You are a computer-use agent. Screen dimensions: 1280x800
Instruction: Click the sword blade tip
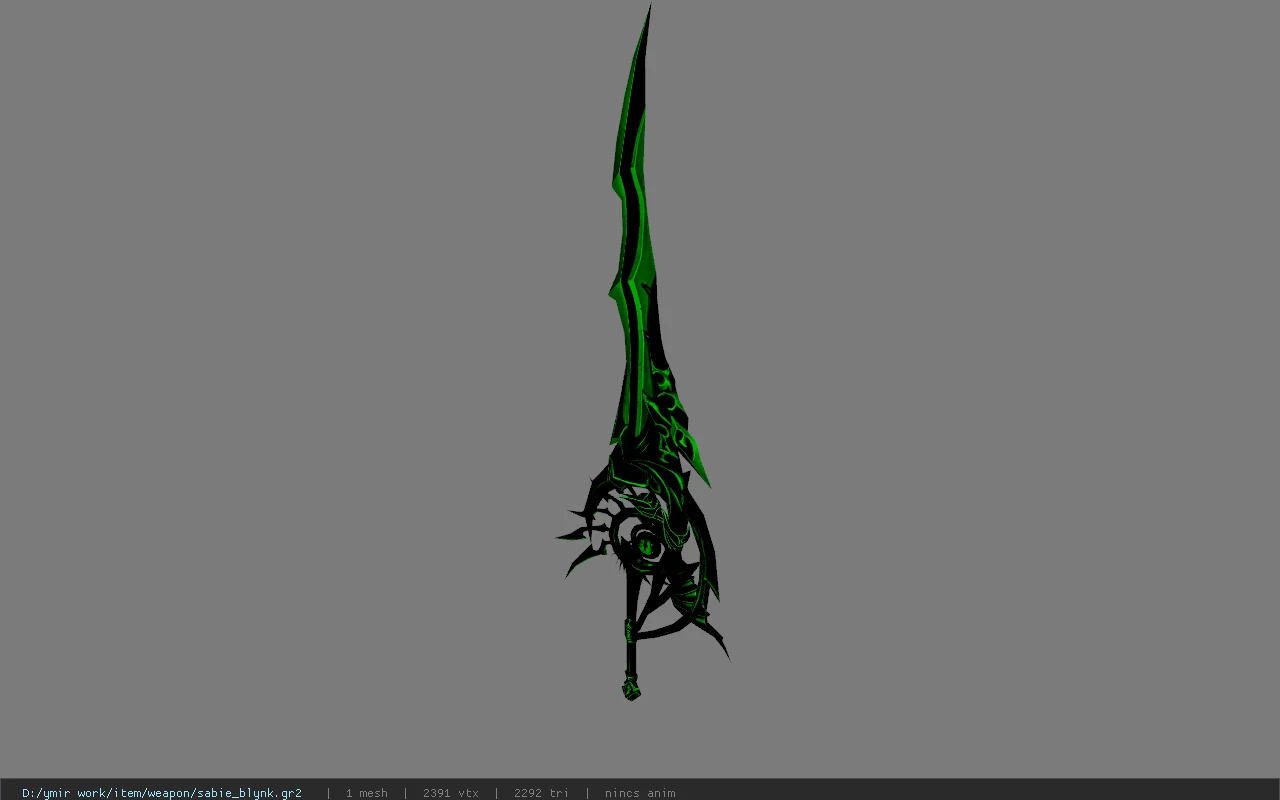coord(649,12)
